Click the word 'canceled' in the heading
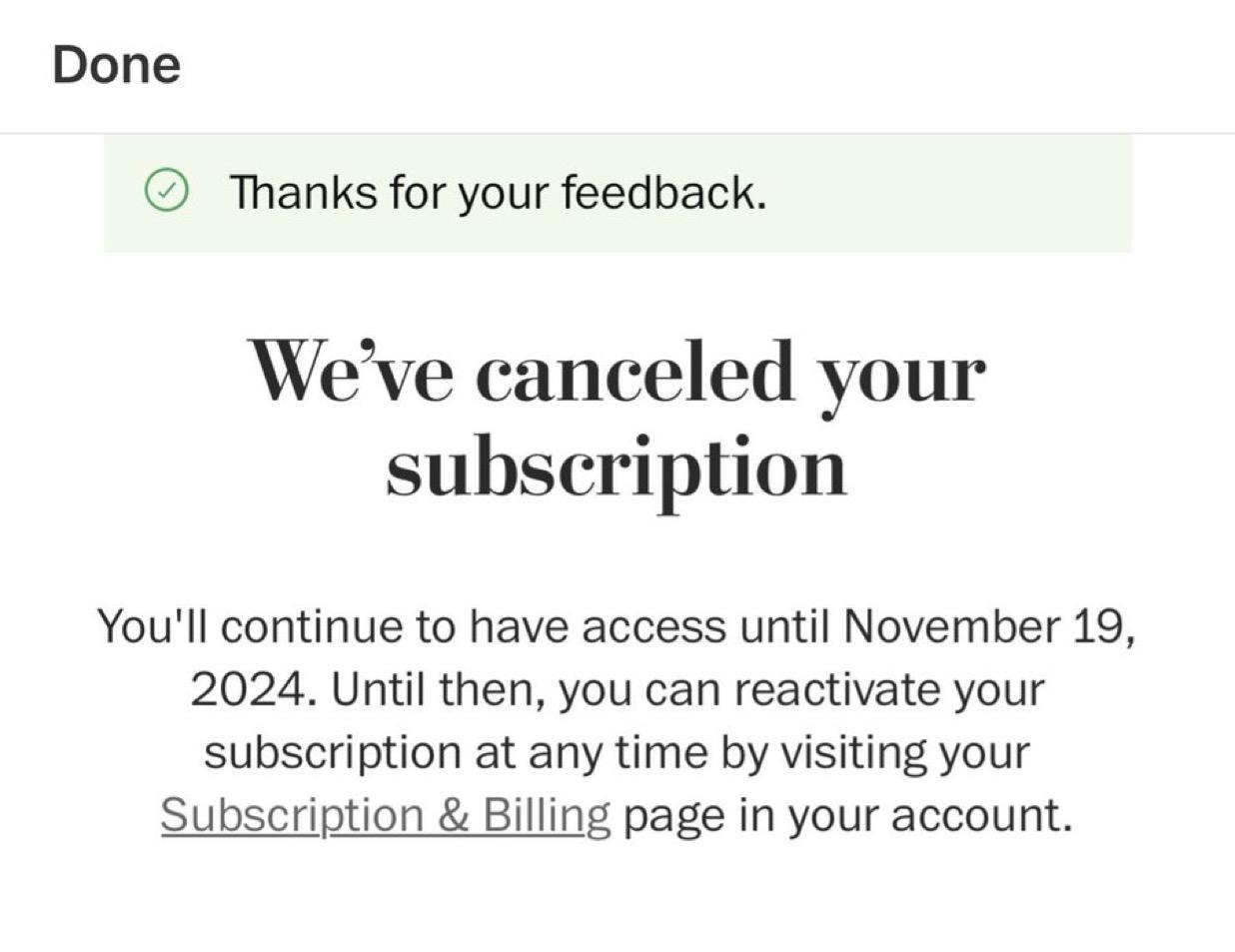 (634, 371)
